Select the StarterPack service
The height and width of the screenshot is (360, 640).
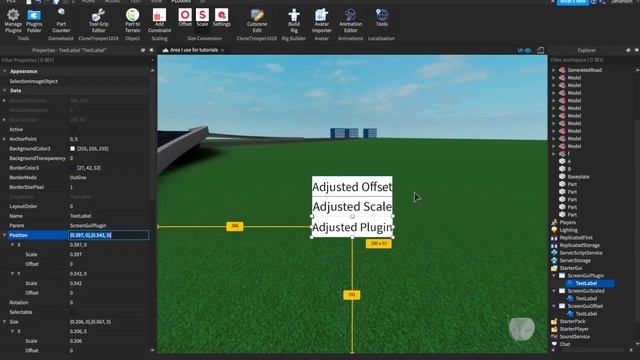[x=572, y=321]
